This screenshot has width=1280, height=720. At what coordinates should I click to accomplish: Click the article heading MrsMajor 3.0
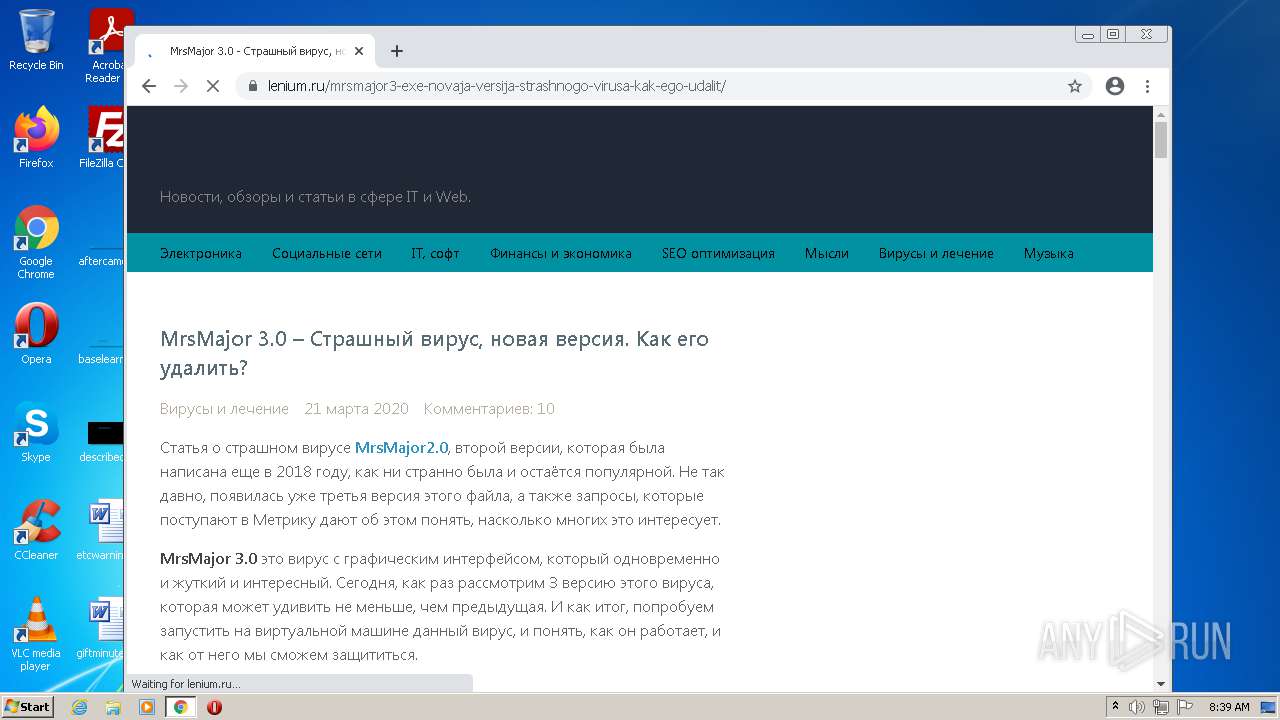pos(435,353)
